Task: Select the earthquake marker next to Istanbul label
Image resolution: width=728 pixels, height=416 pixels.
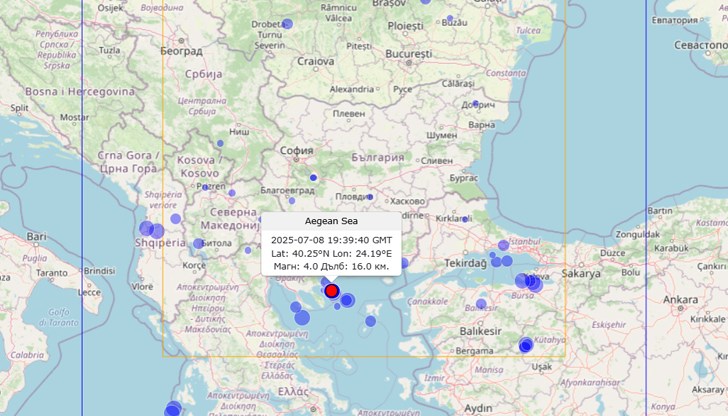Action: point(503,245)
